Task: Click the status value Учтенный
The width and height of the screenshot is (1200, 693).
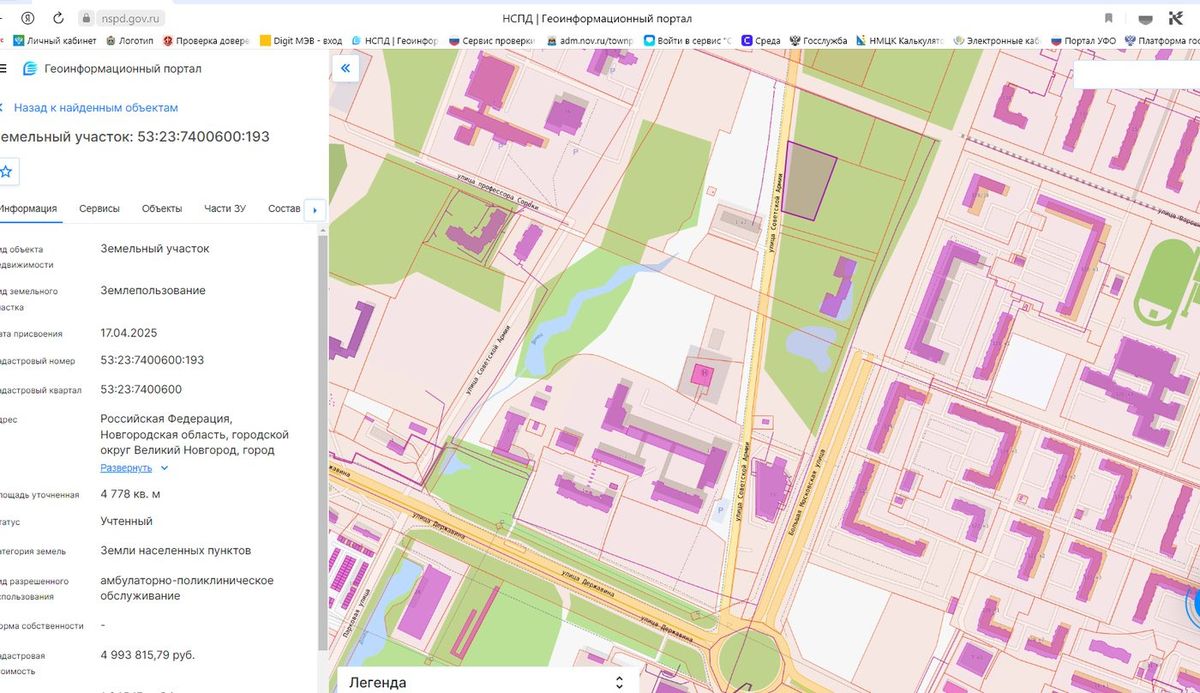Action: pos(126,521)
